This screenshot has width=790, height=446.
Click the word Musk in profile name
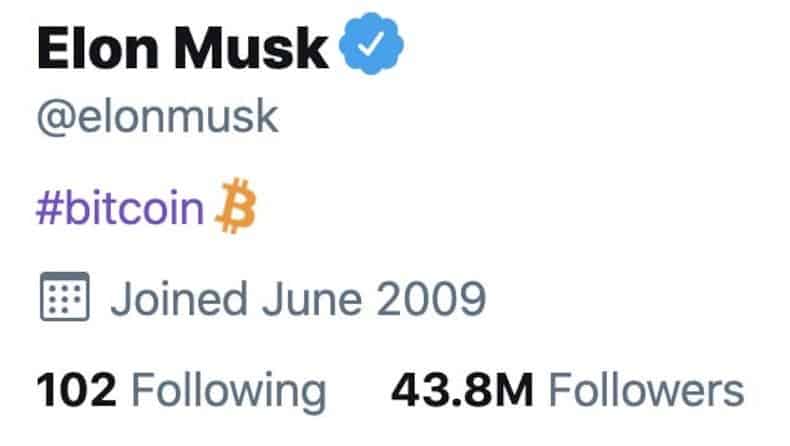point(251,48)
